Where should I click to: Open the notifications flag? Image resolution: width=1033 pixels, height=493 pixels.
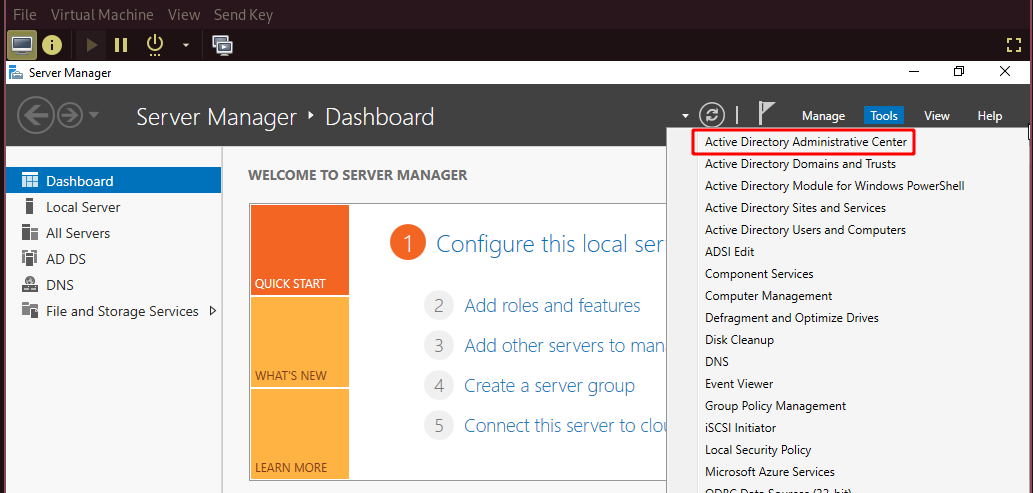point(765,113)
